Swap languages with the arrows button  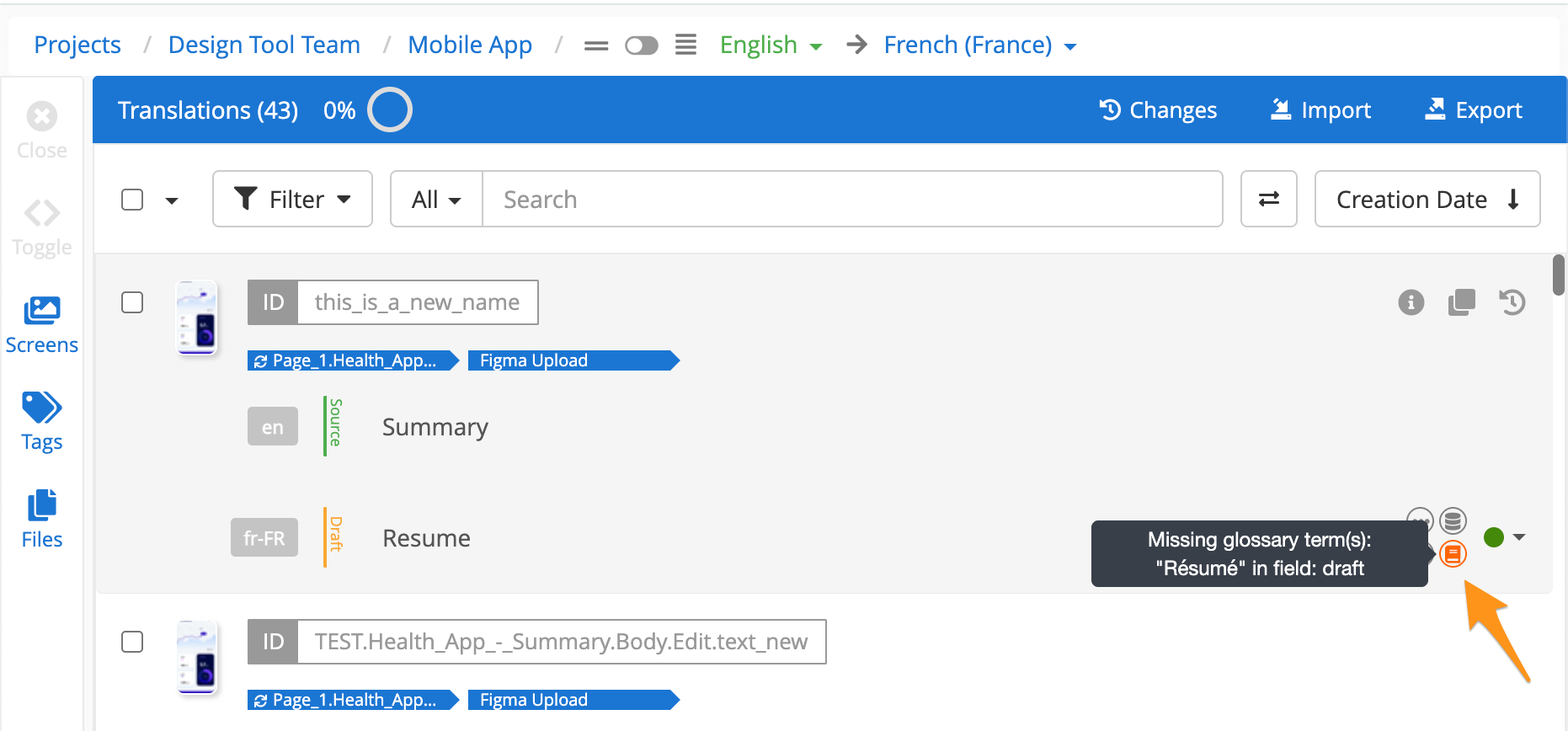1268,200
